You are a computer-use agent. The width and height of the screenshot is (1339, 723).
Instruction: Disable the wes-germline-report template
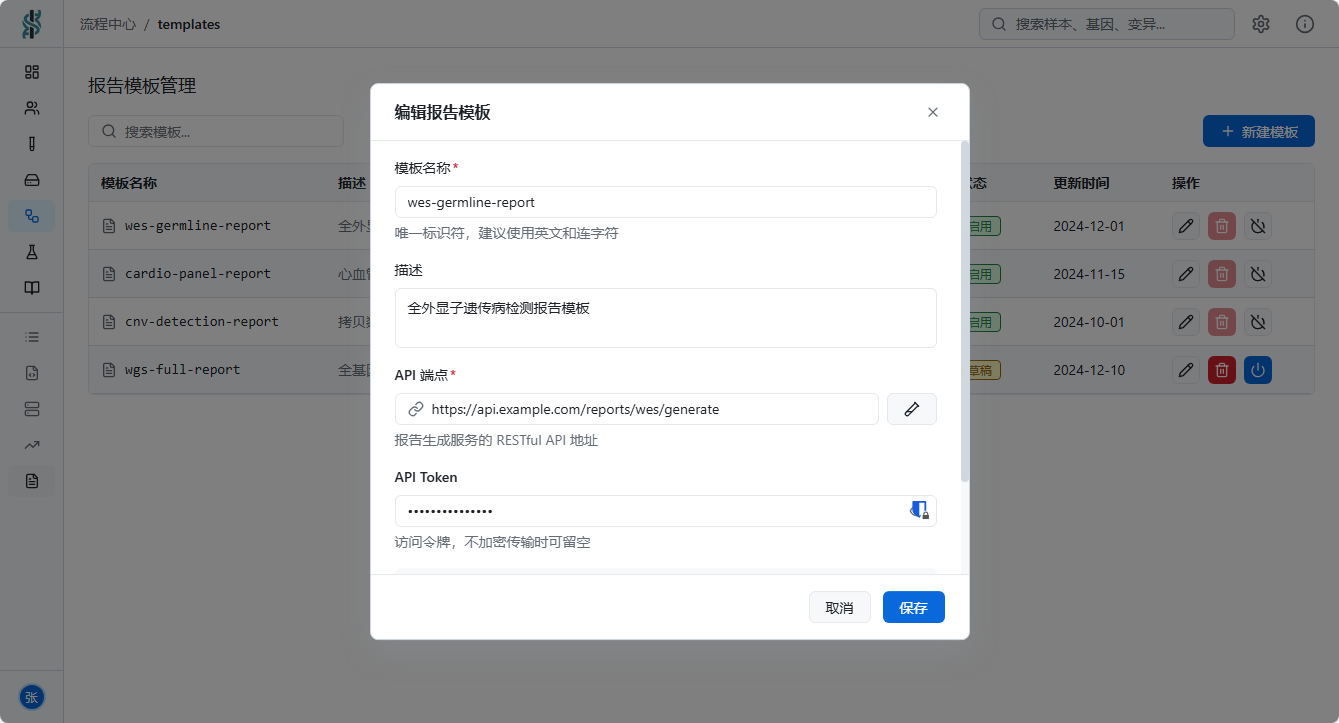click(x=1258, y=226)
